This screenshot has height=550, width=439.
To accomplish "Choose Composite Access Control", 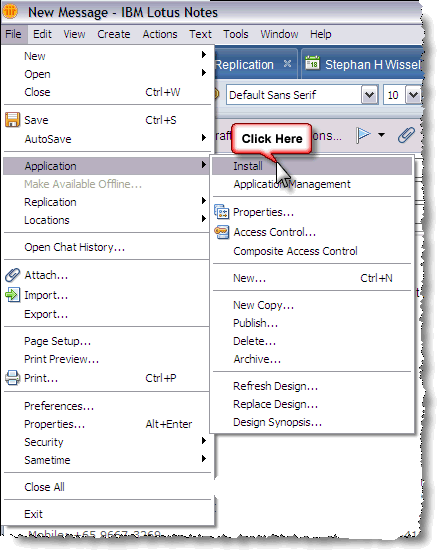I will [312, 251].
